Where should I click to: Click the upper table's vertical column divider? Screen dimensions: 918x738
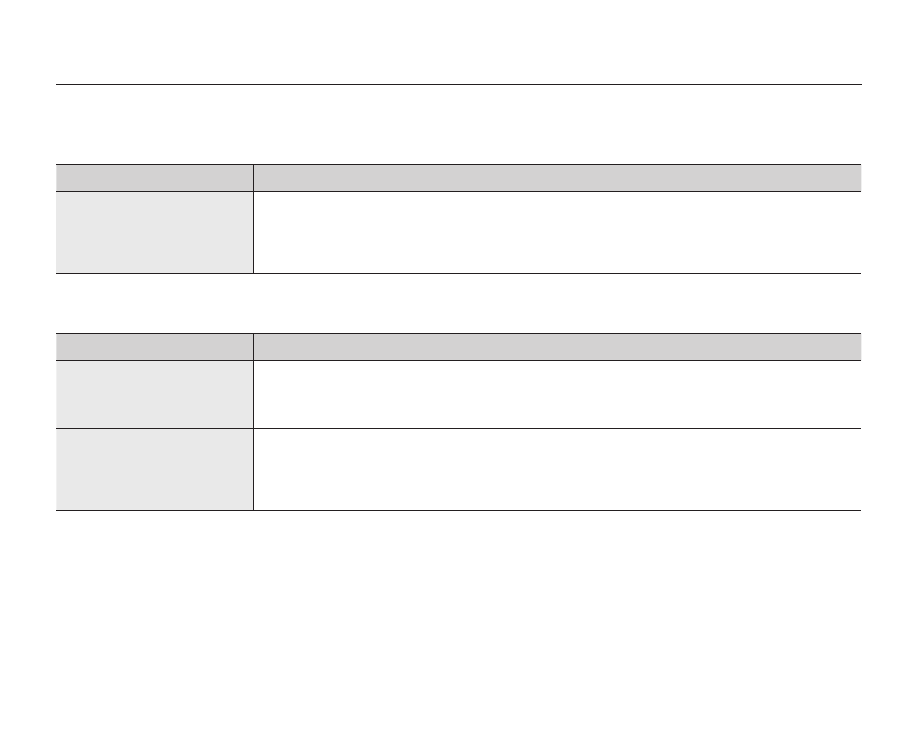pos(253,232)
